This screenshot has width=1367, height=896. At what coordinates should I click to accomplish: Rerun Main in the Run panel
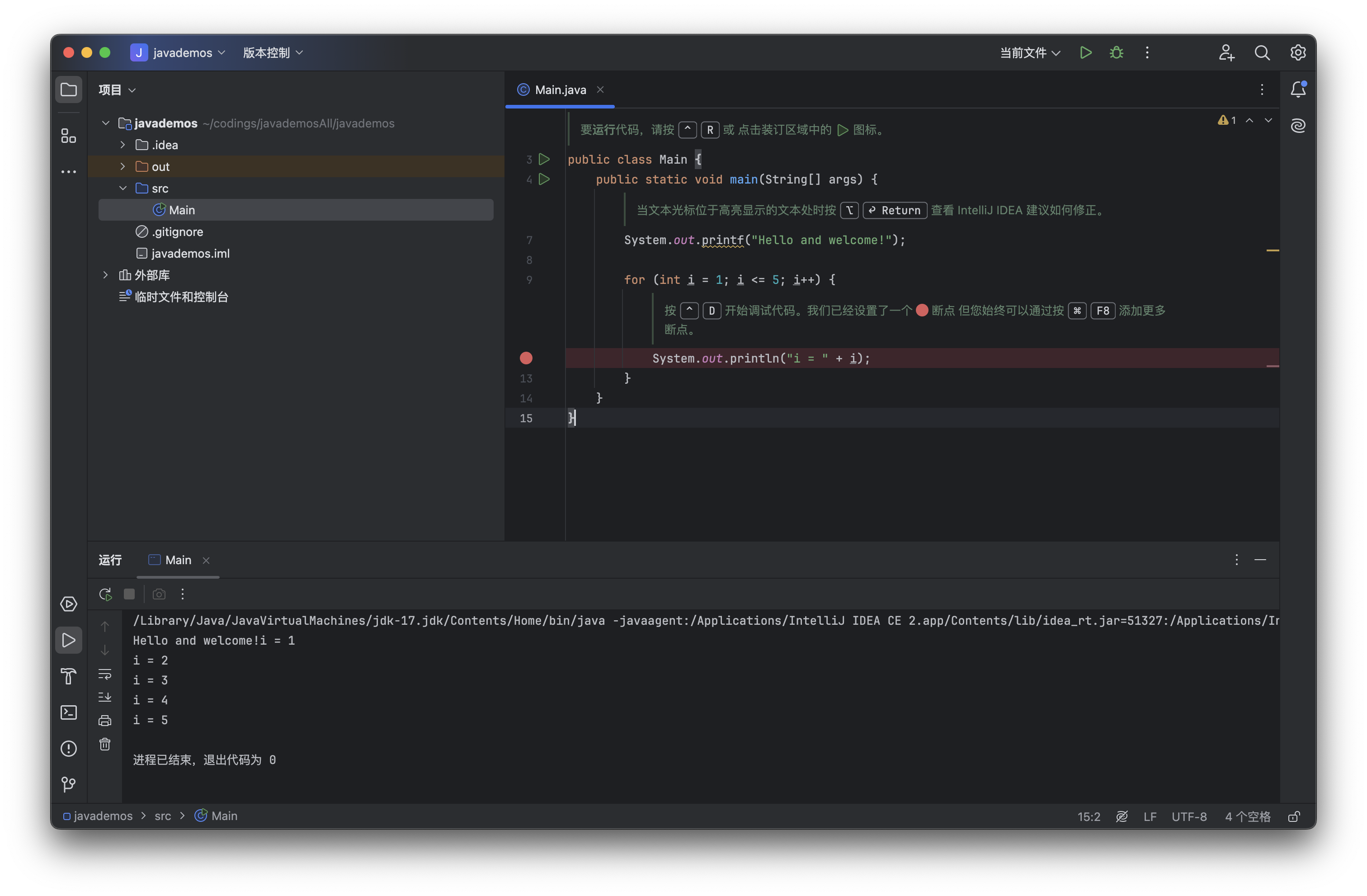[105, 594]
